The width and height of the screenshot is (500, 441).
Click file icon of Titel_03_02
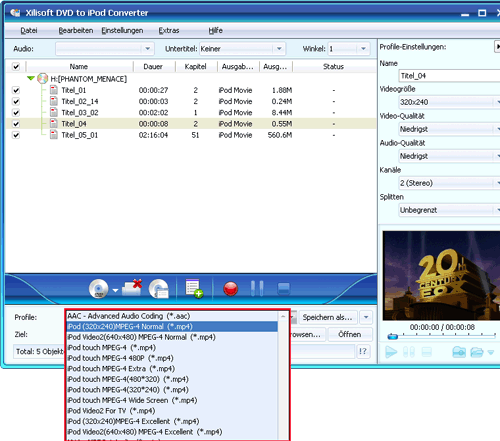[54, 112]
